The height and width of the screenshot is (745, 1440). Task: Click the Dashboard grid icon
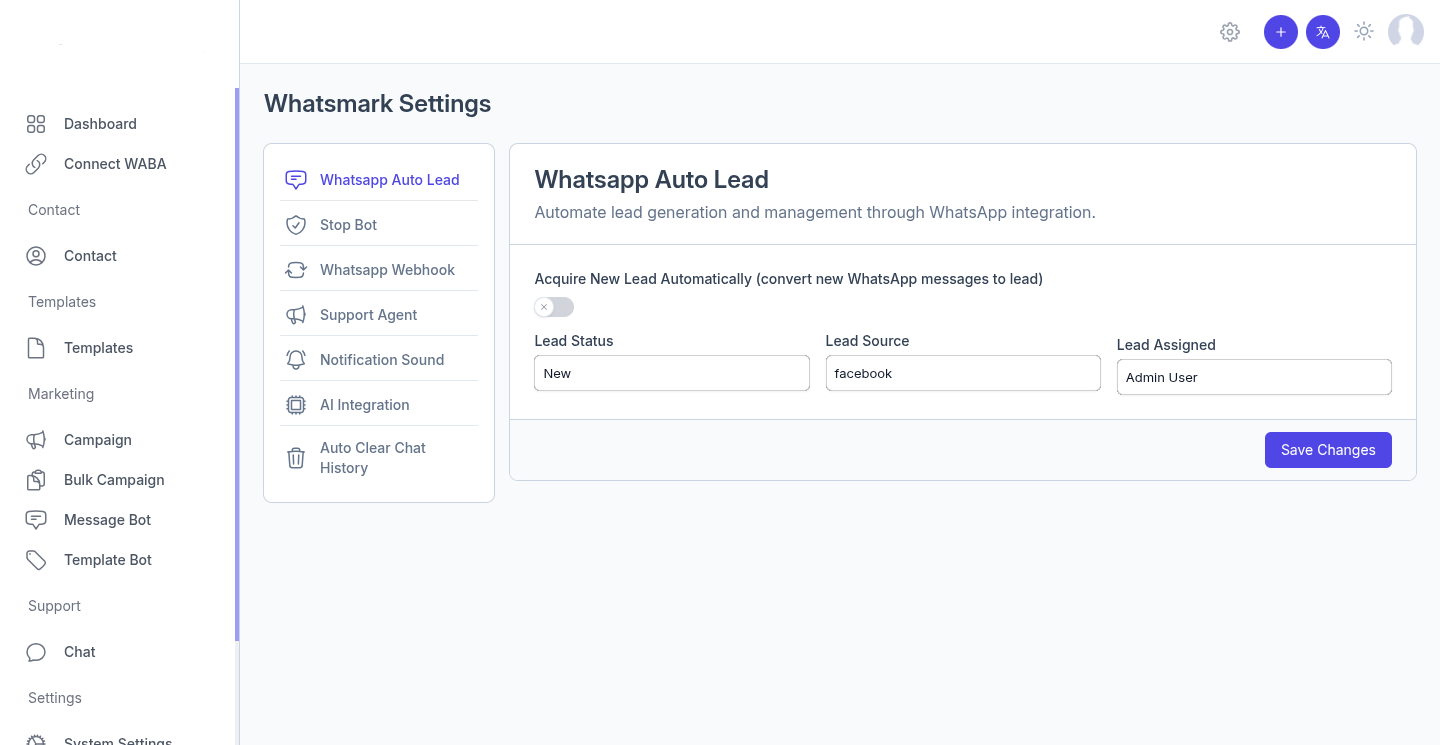[x=36, y=124]
